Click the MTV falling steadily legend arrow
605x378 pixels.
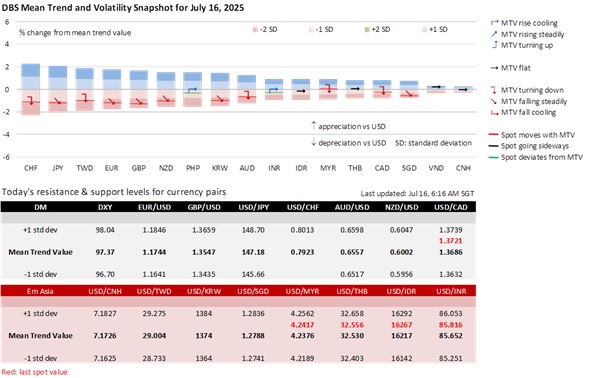493,101
